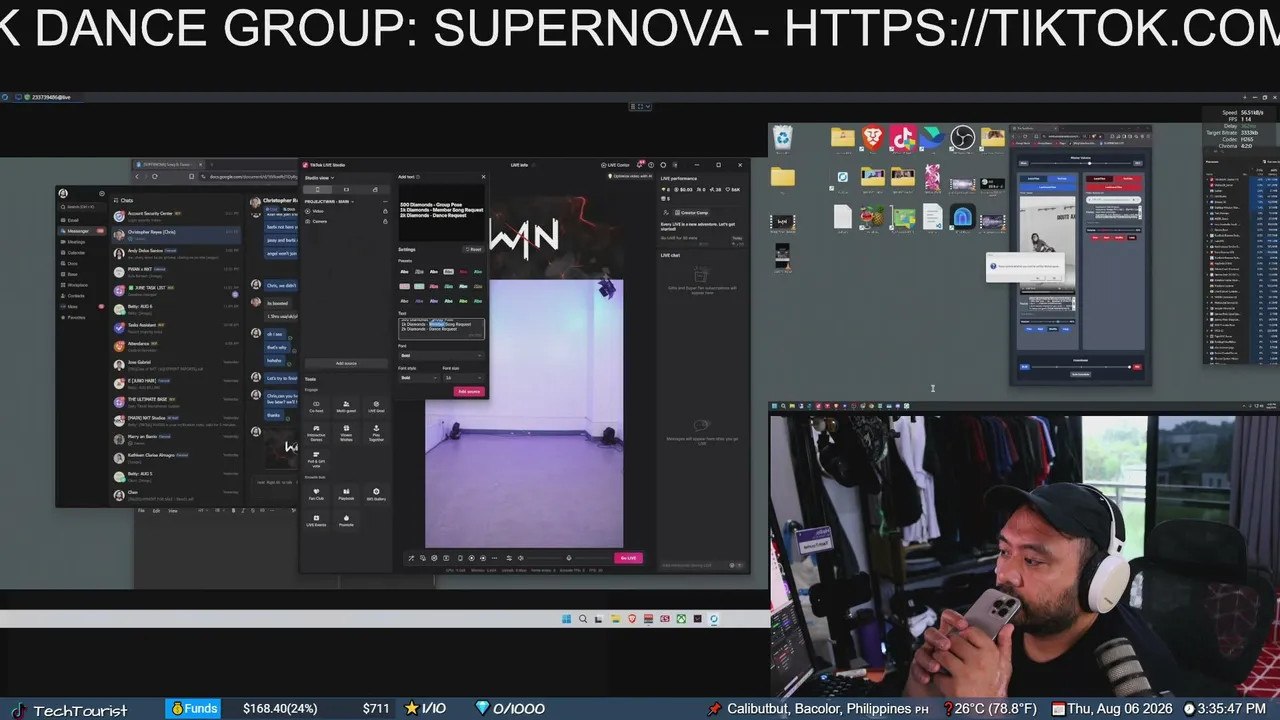Click pink Add source button in Add text
The height and width of the screenshot is (720, 1280).
469,391
